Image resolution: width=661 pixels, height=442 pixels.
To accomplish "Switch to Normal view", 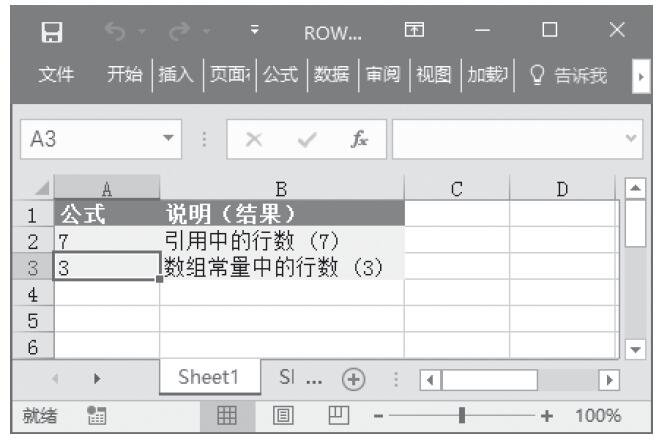I will pyautogui.click(x=228, y=415).
